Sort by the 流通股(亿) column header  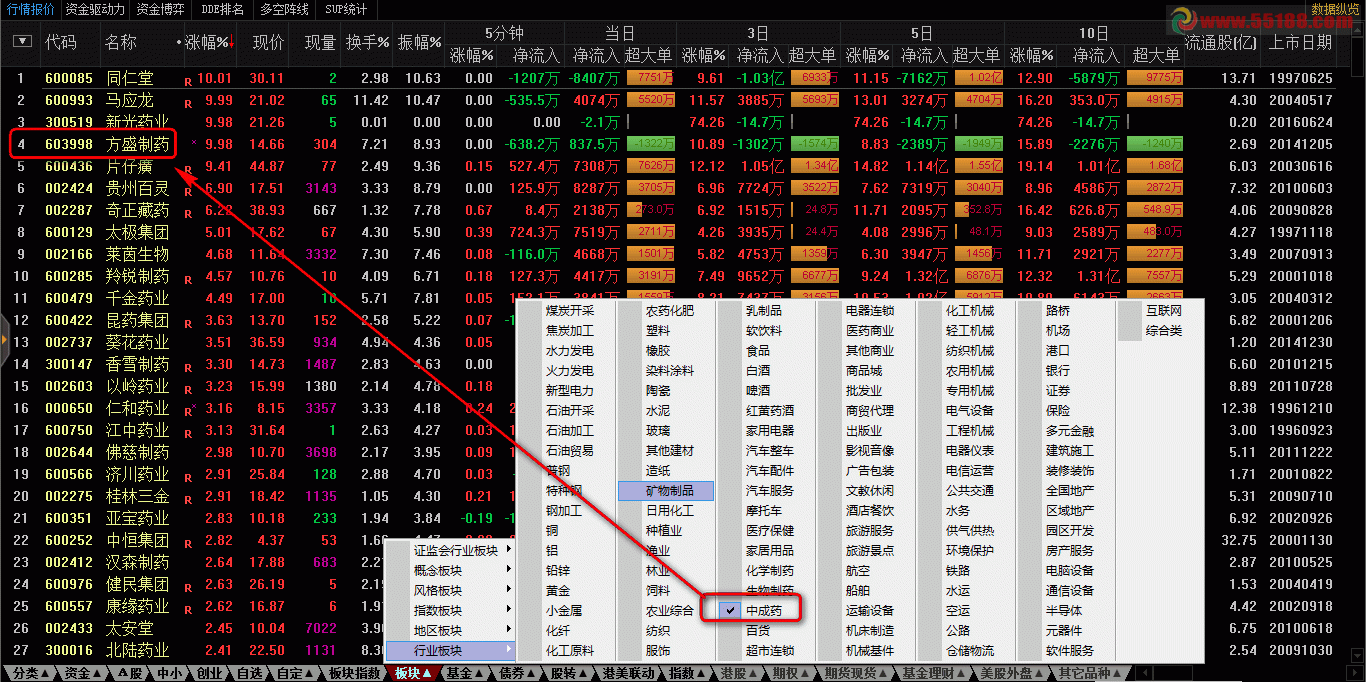(x=1220, y=43)
